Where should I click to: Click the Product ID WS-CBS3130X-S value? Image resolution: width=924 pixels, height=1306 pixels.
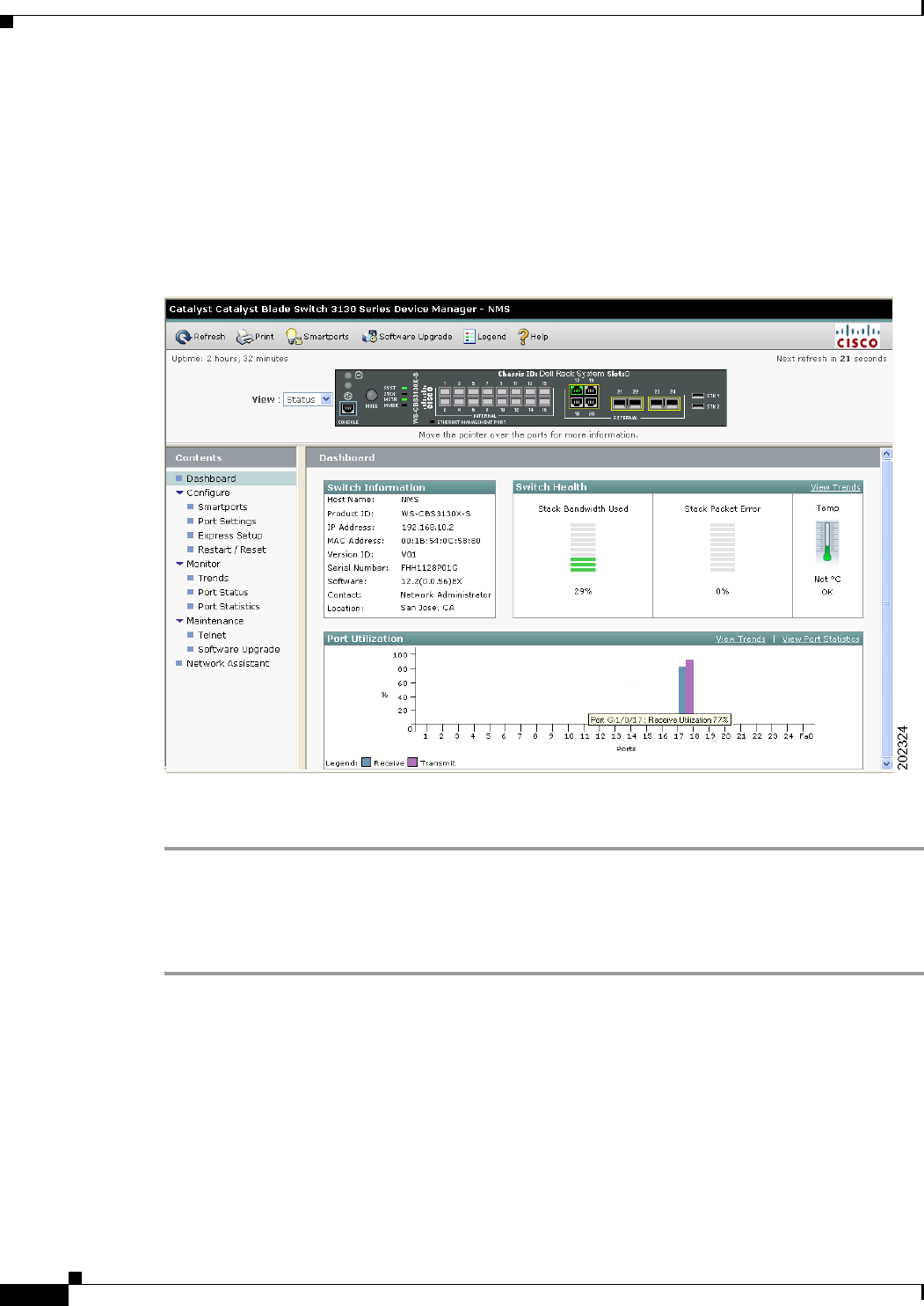coord(436,514)
